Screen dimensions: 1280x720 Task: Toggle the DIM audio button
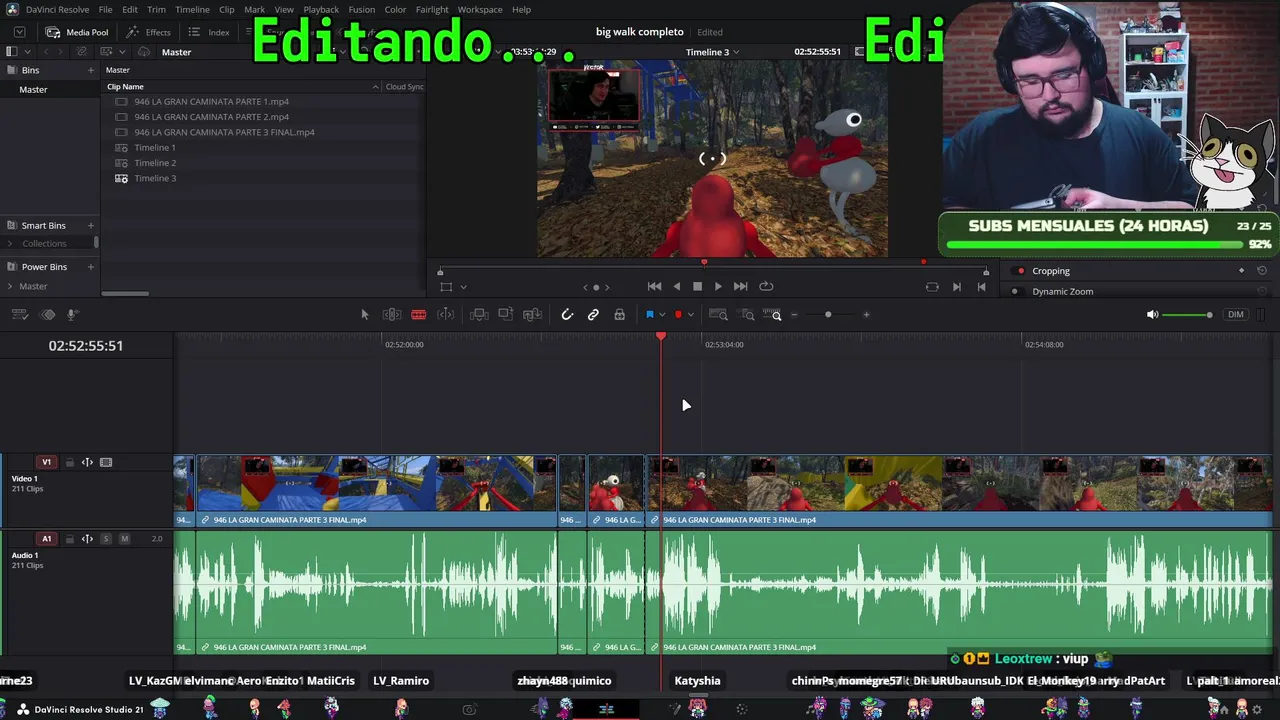pos(1236,315)
